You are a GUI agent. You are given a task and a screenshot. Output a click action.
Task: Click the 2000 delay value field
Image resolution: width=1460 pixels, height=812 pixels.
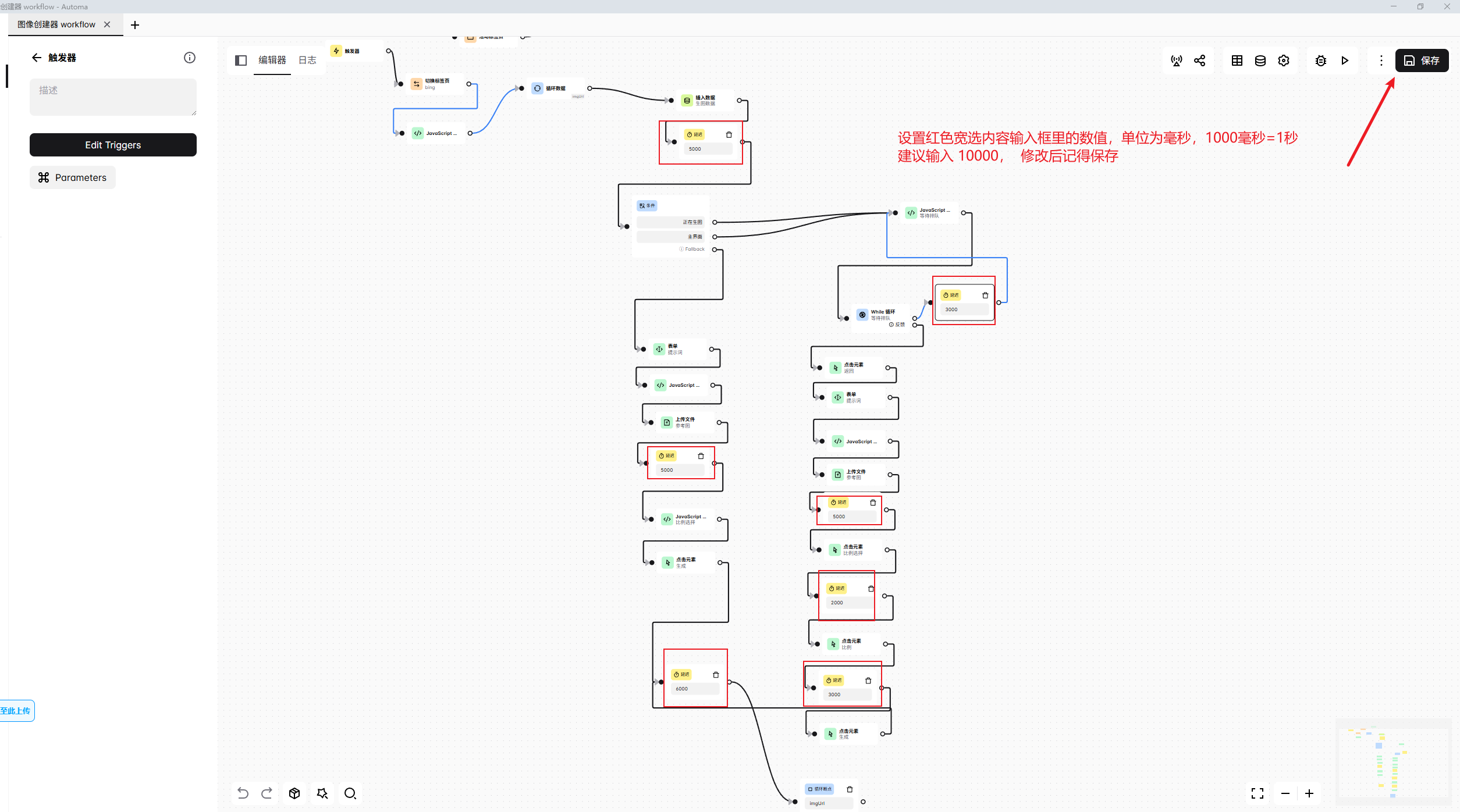850,603
